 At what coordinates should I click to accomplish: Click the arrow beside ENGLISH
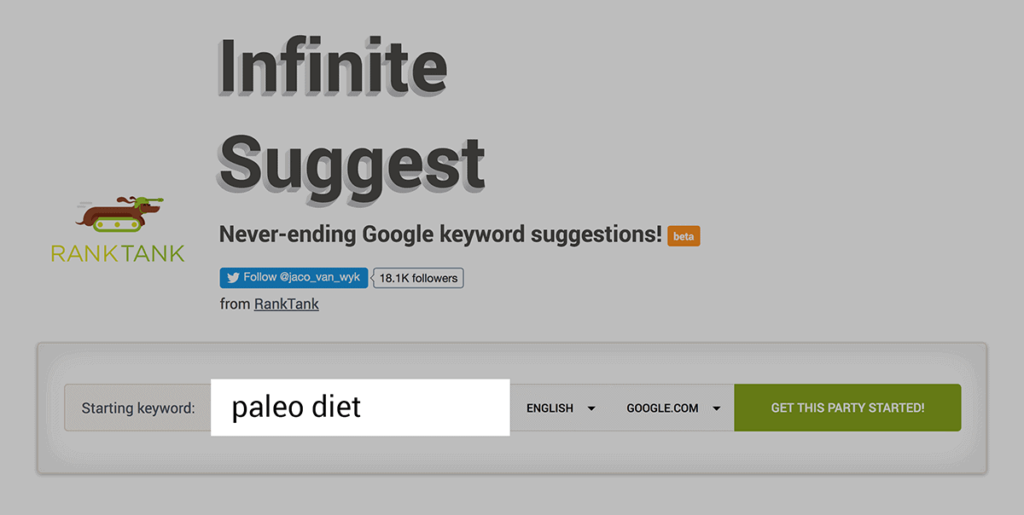point(592,408)
